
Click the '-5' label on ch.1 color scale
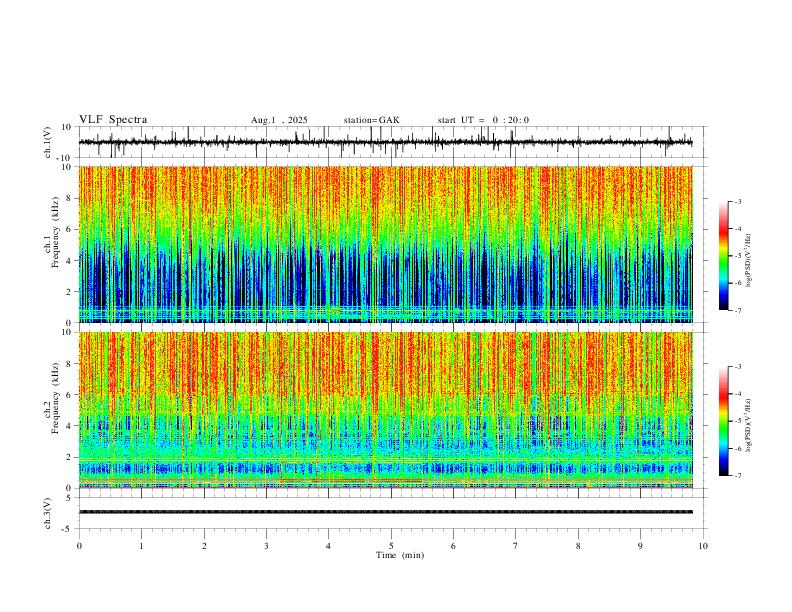pos(738,256)
